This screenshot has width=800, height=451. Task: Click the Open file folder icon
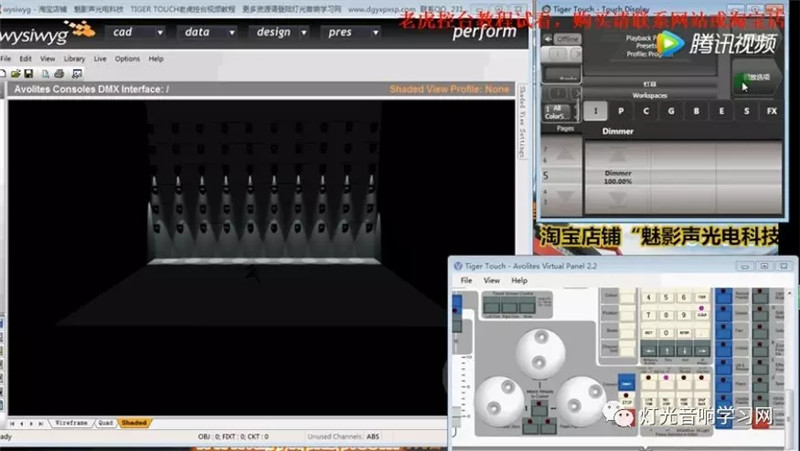15,74
